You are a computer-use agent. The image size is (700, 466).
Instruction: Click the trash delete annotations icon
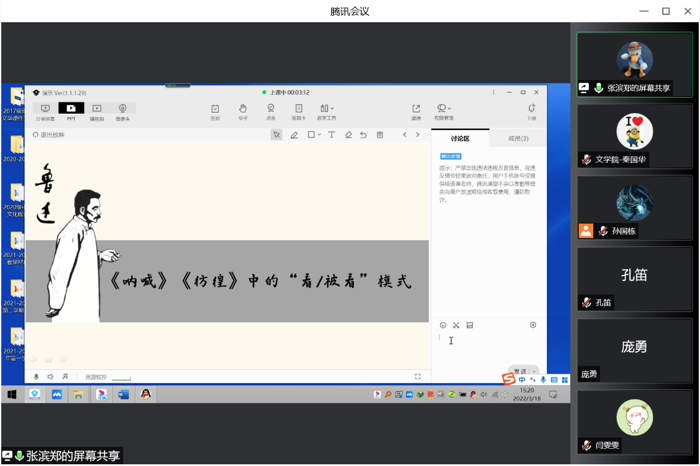click(380, 135)
